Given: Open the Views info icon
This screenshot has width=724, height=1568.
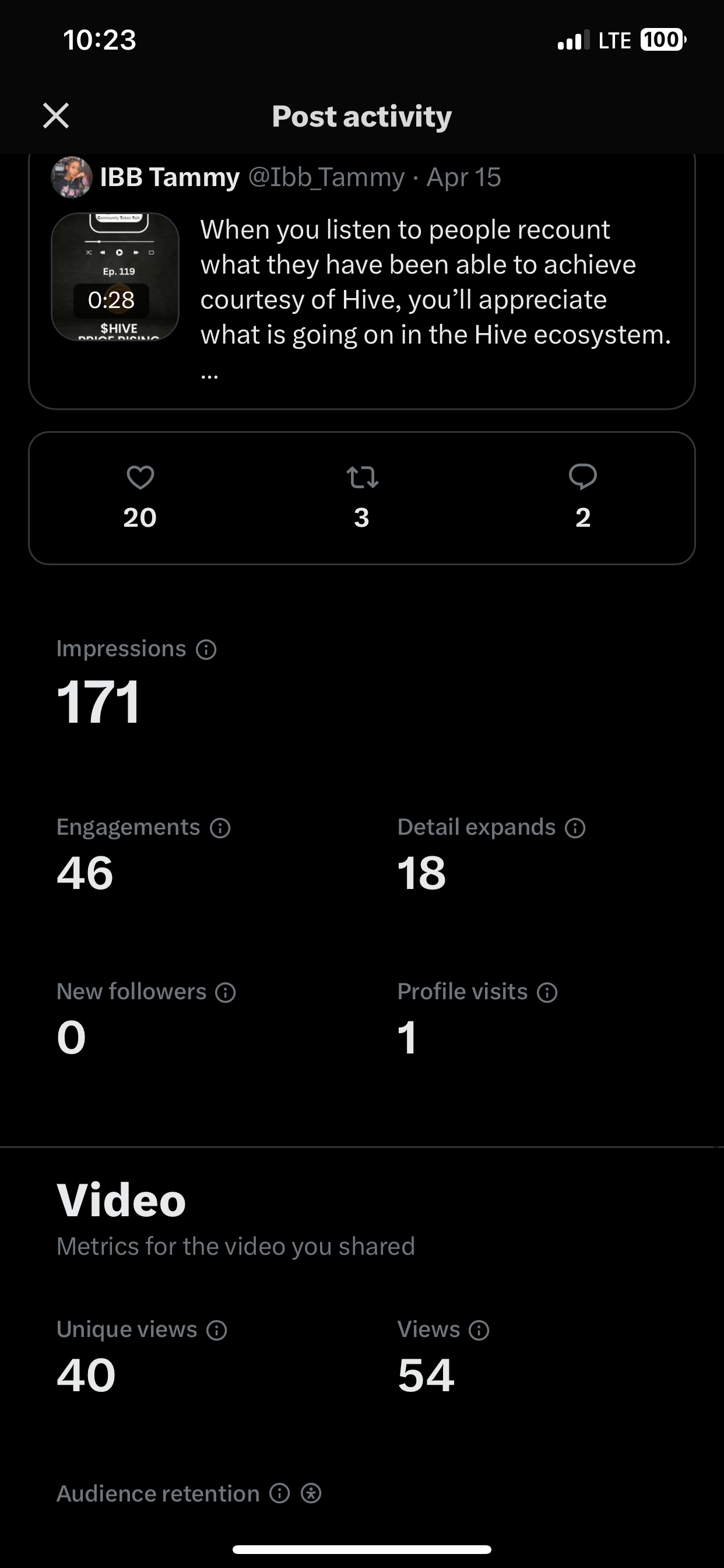Looking at the screenshot, I should 479,1331.
